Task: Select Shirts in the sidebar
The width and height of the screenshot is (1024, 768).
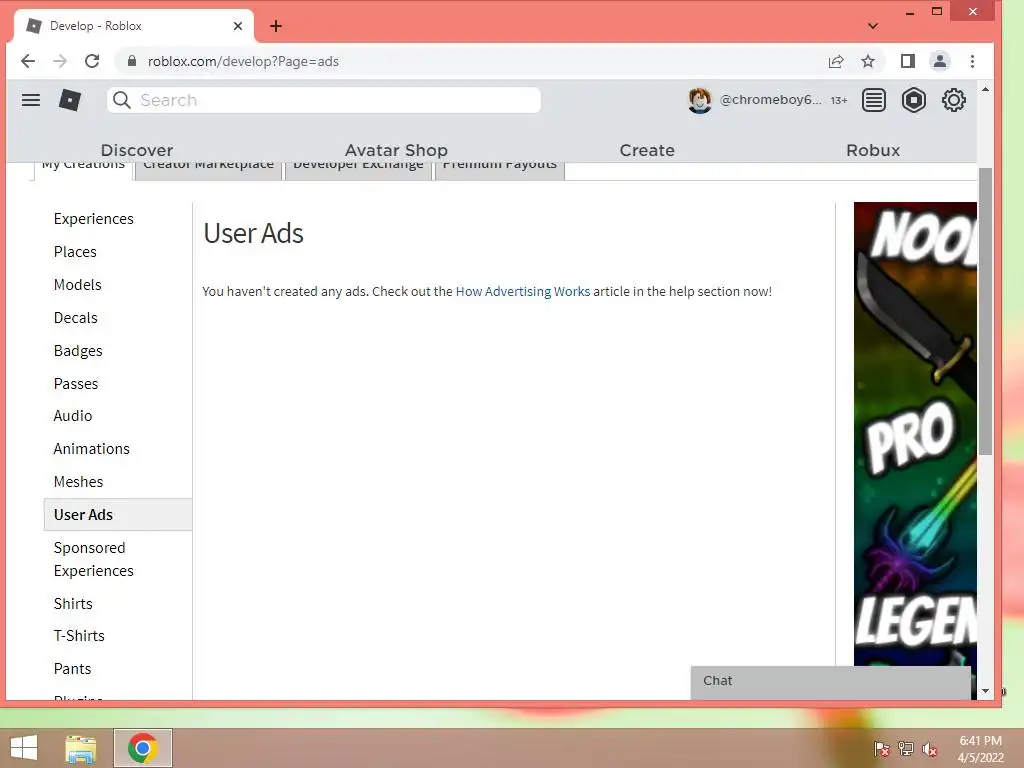Action: (x=73, y=603)
